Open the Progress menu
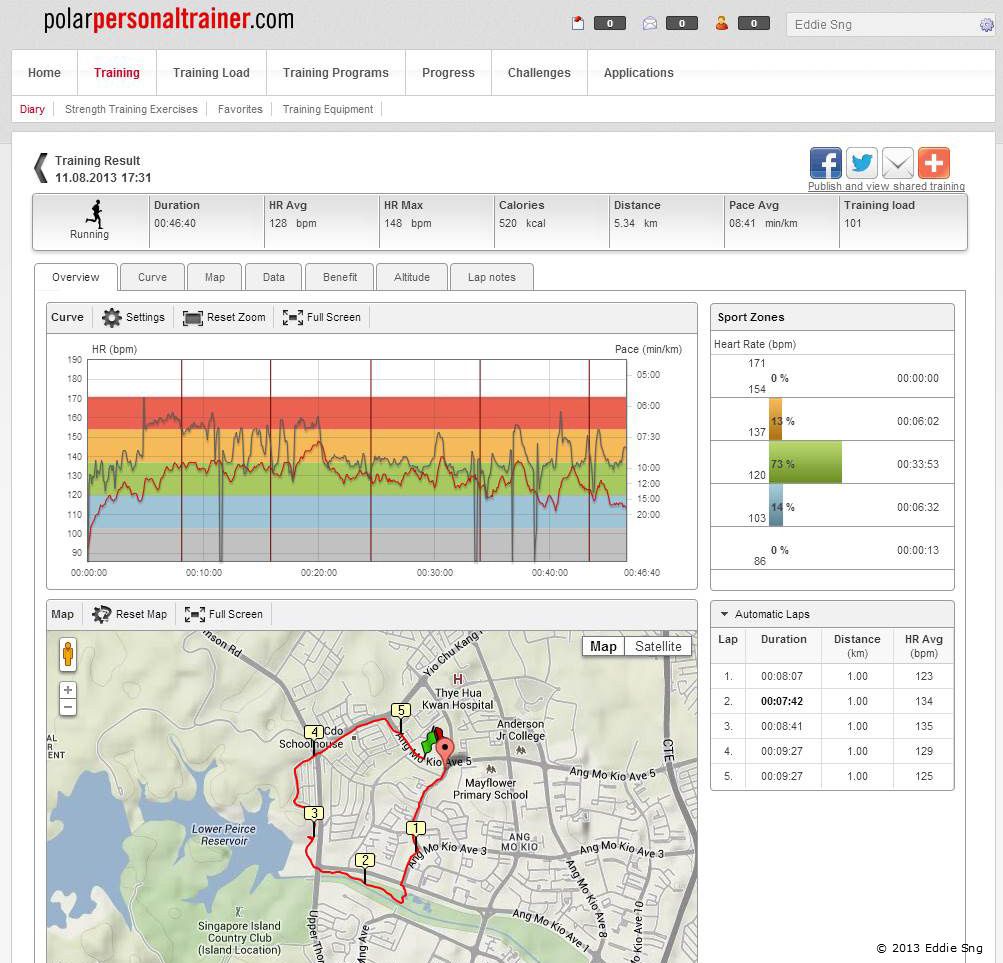Viewport: 1003px width, 963px height. tap(448, 73)
